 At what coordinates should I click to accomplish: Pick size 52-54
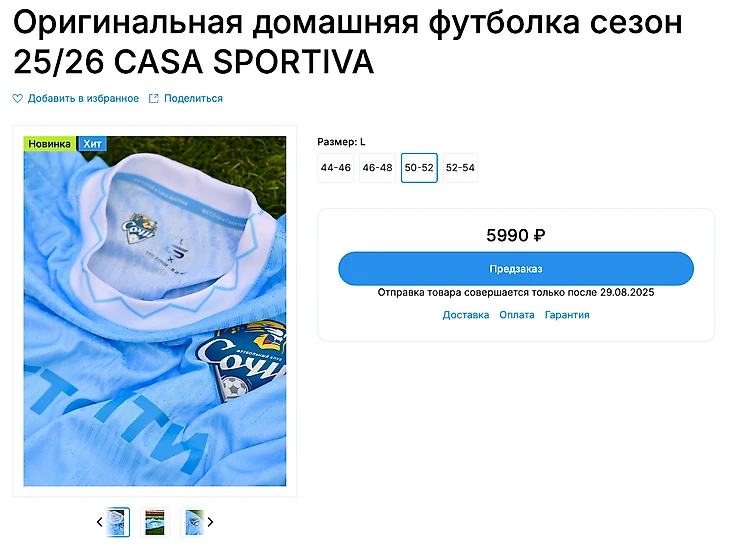pos(460,168)
